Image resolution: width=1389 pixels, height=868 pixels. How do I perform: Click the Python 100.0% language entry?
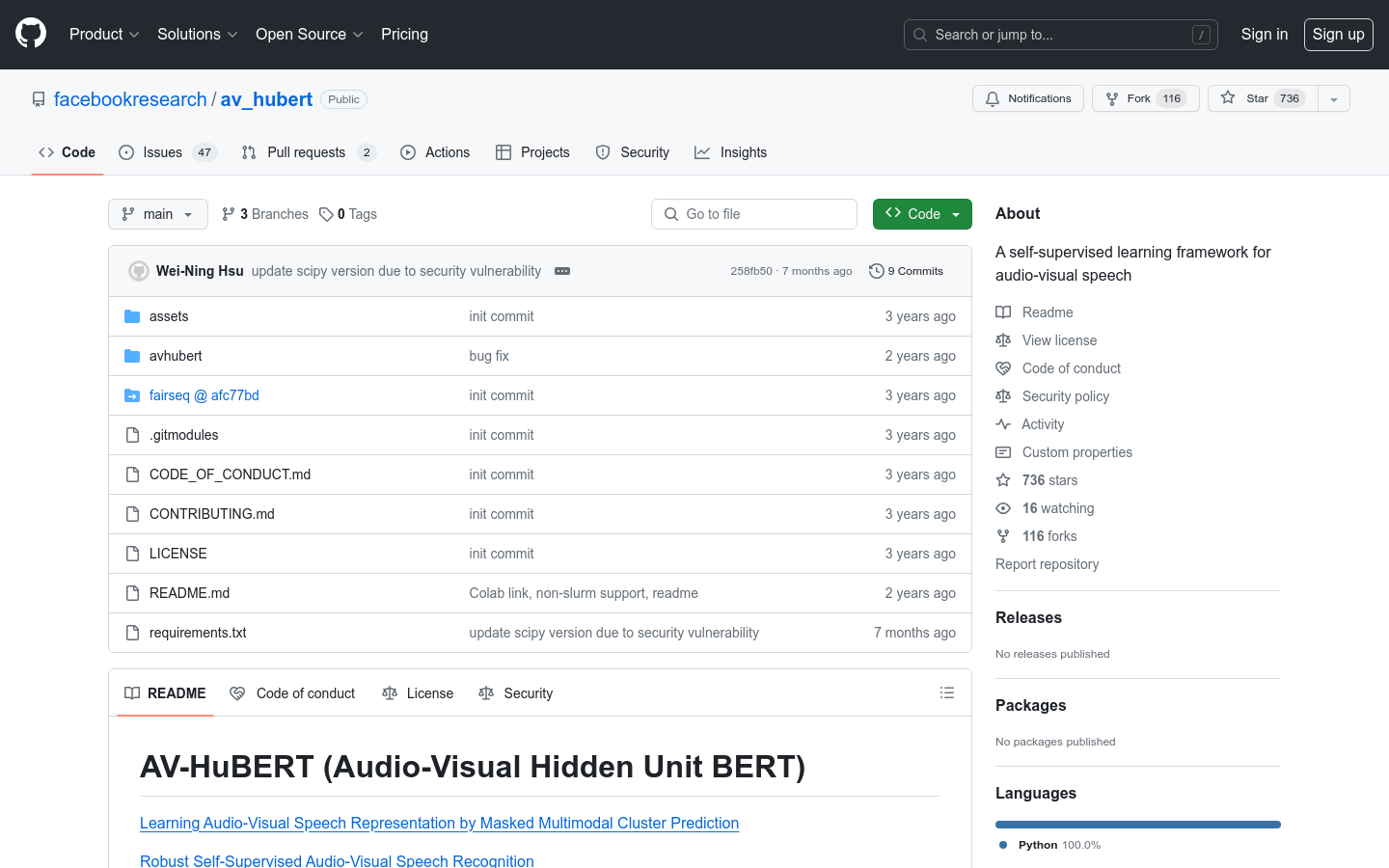pos(1049,845)
